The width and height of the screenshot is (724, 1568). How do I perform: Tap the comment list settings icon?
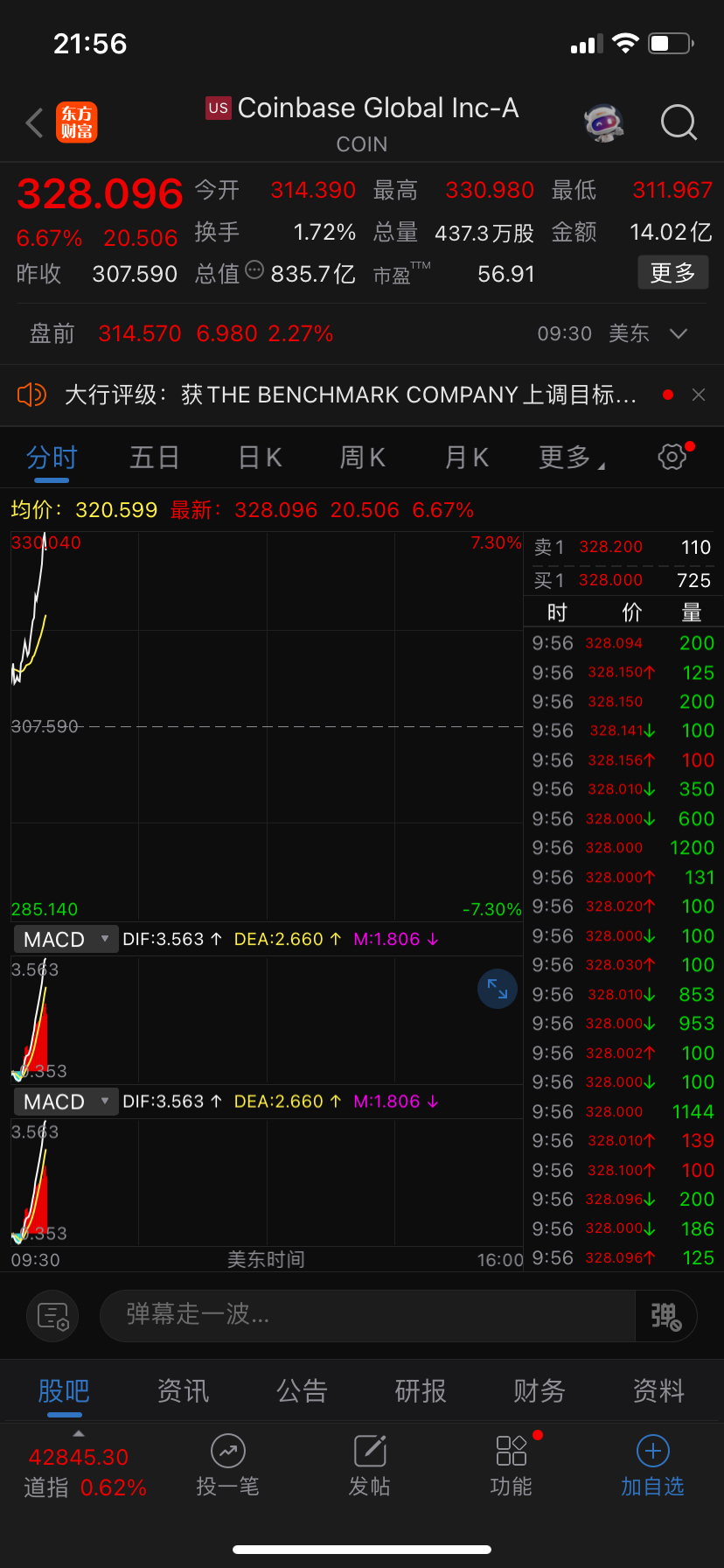[53, 1315]
